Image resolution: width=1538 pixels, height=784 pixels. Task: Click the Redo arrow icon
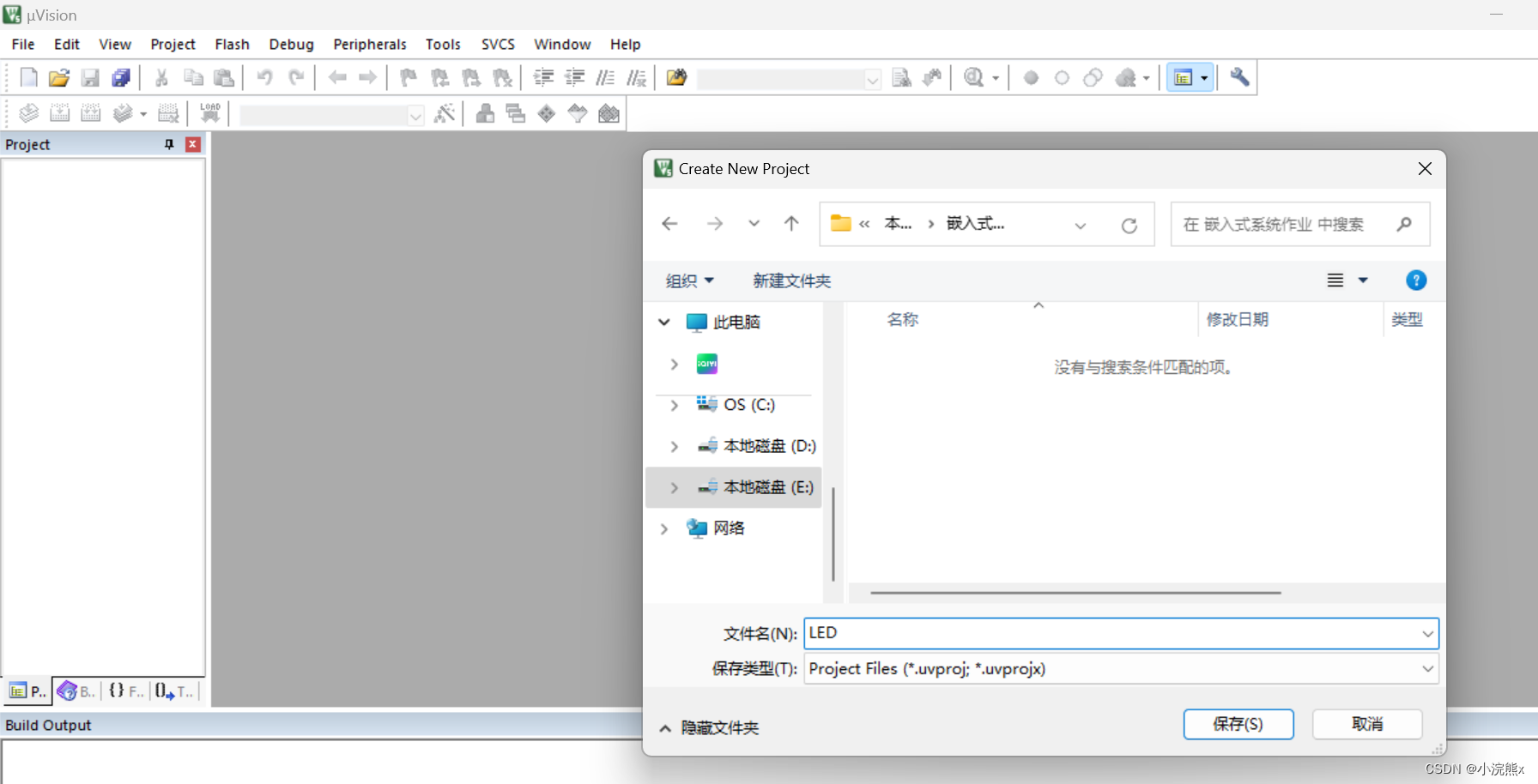[x=296, y=78]
